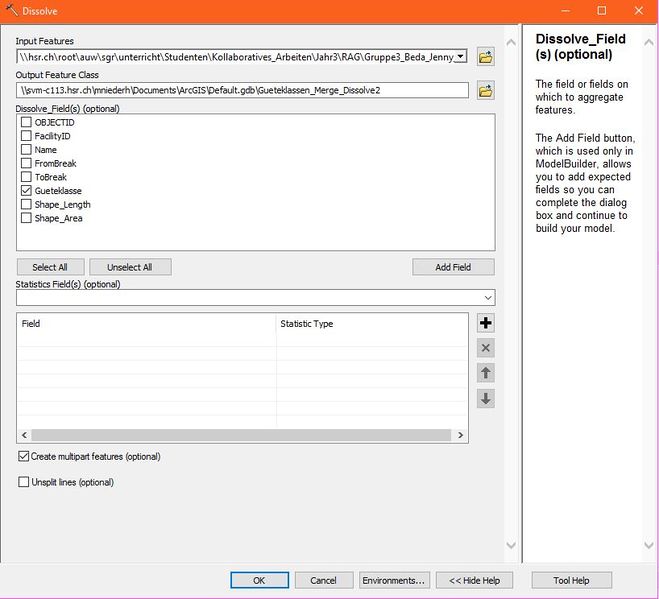Toggle Create multipart features option

pyautogui.click(x=24, y=456)
